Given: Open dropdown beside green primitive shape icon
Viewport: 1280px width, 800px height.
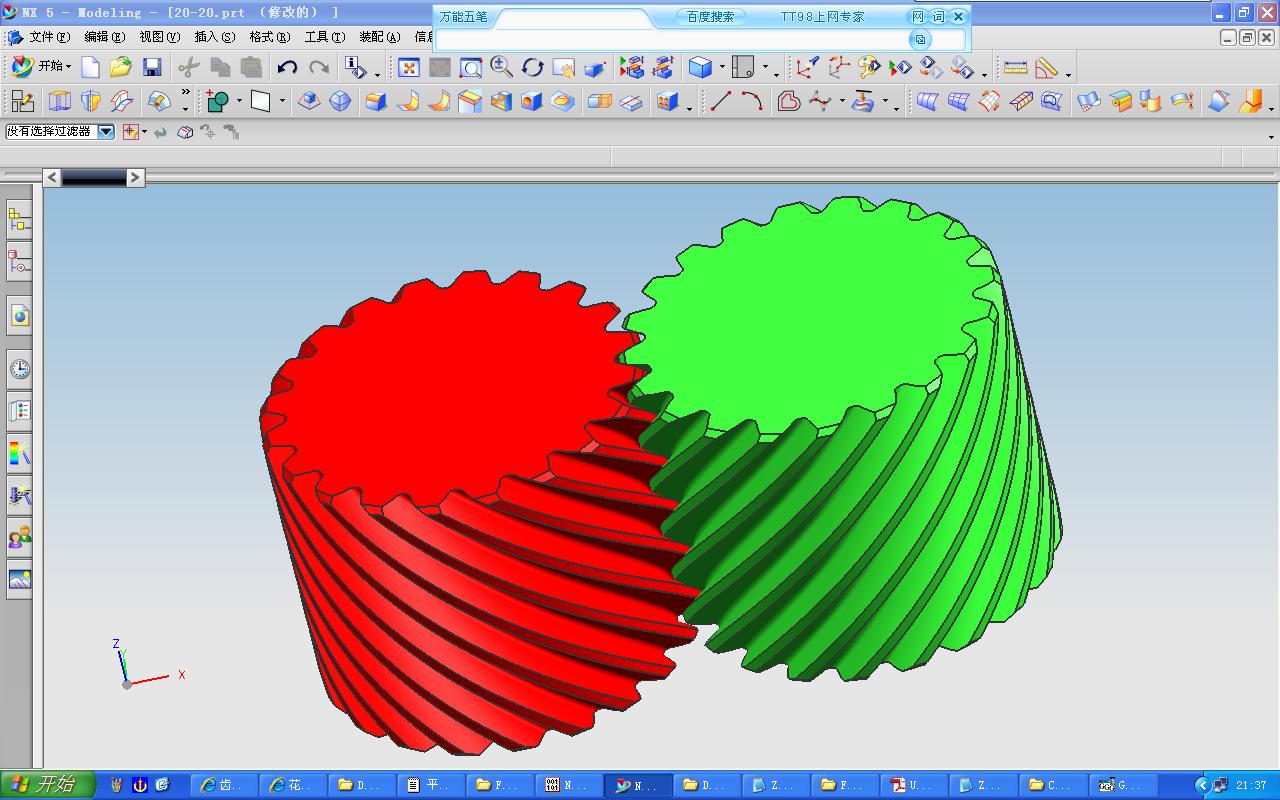Looking at the screenshot, I should tap(239, 101).
